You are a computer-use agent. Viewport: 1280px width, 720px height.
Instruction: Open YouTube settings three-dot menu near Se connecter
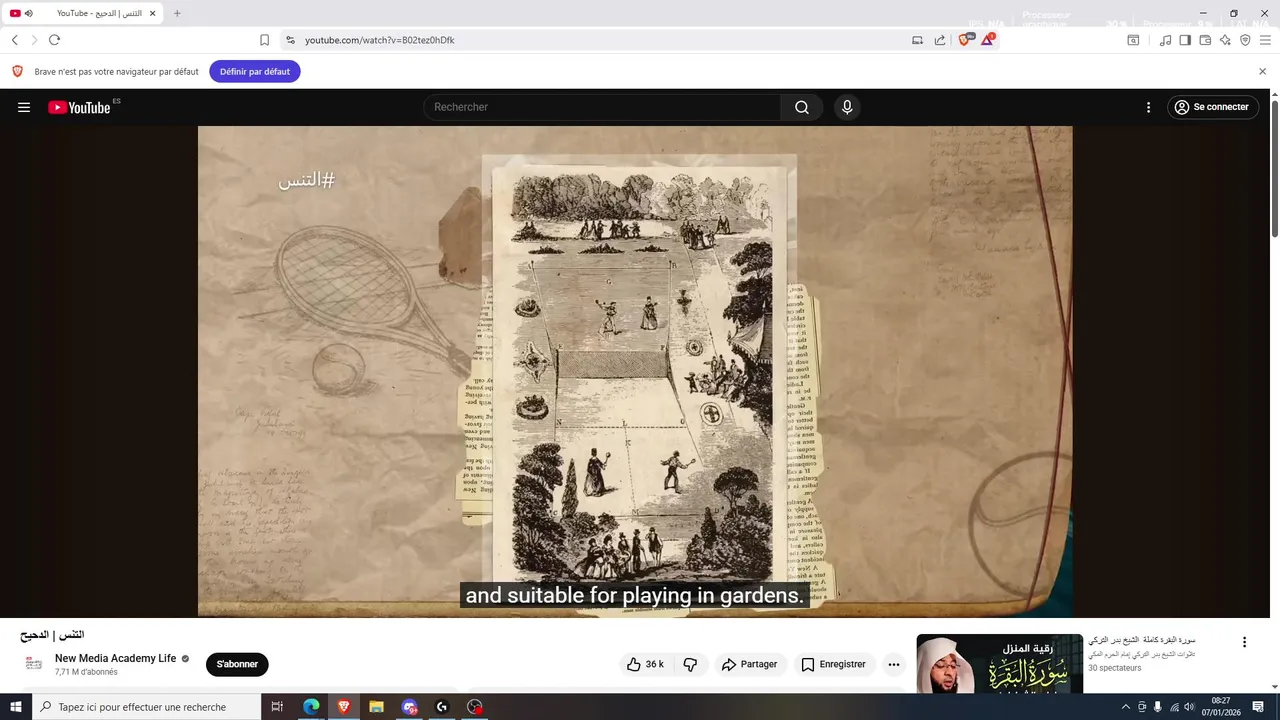[x=1148, y=107]
